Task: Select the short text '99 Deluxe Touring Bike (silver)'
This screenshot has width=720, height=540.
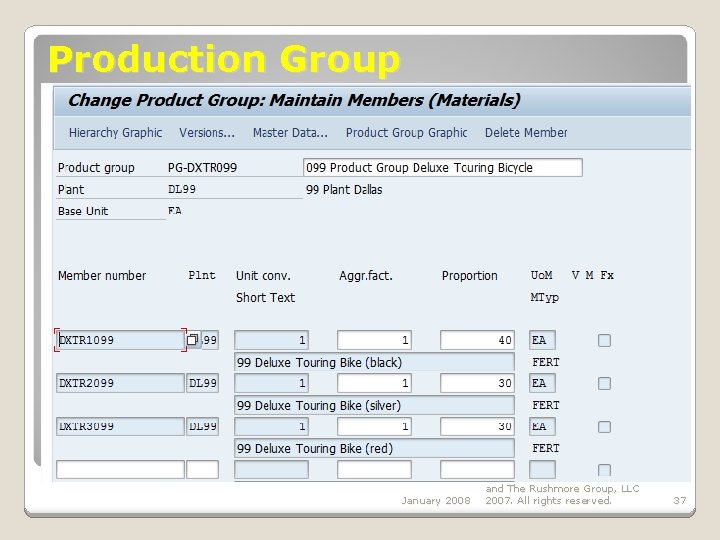Action: 374,405
